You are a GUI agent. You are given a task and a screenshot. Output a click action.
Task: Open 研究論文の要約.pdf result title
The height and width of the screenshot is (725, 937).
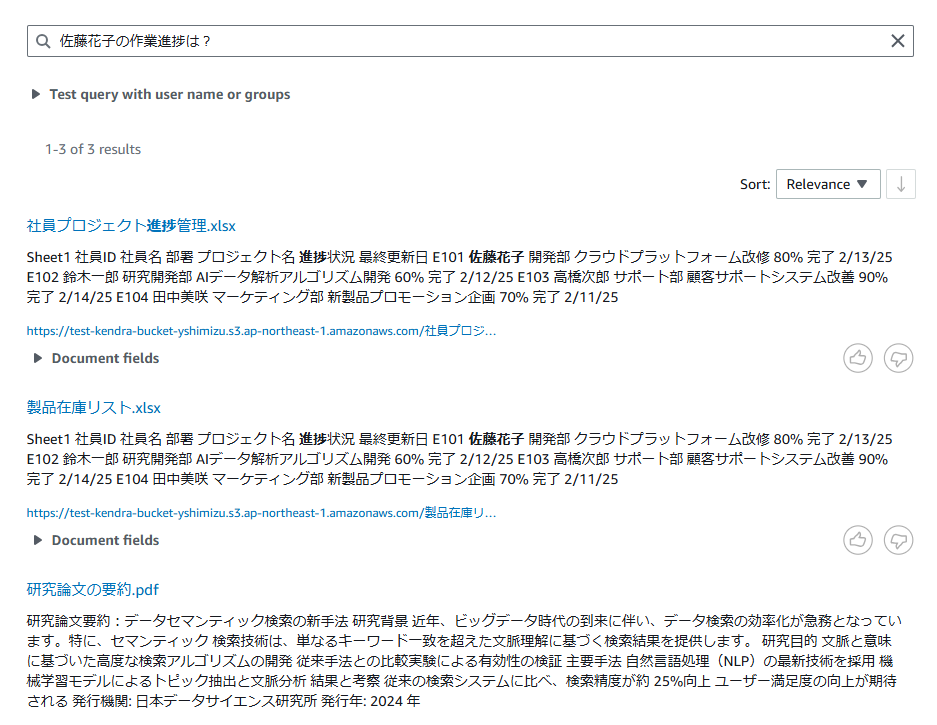coord(93,589)
